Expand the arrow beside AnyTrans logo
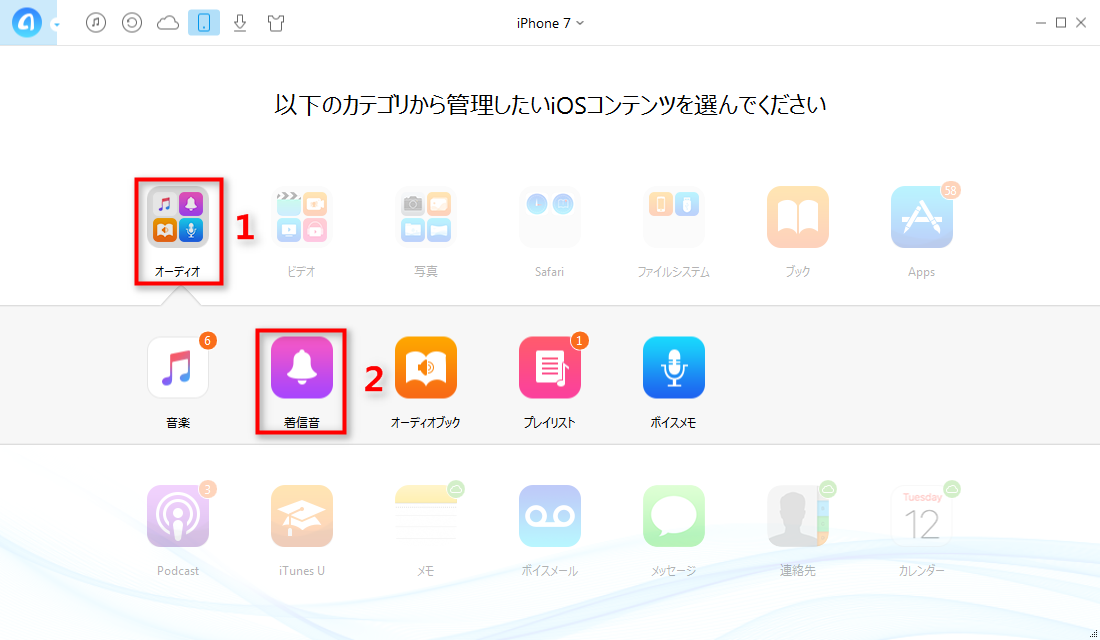 click(x=55, y=25)
